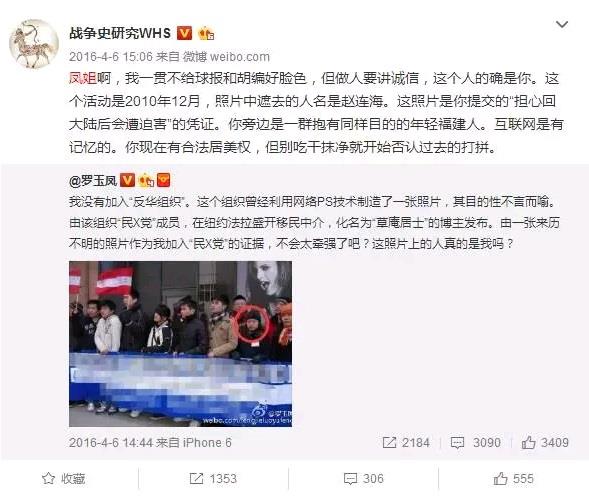589x500 pixels.
Task: Click the 战争史研究WHS profile avatar
Action: 34,44
